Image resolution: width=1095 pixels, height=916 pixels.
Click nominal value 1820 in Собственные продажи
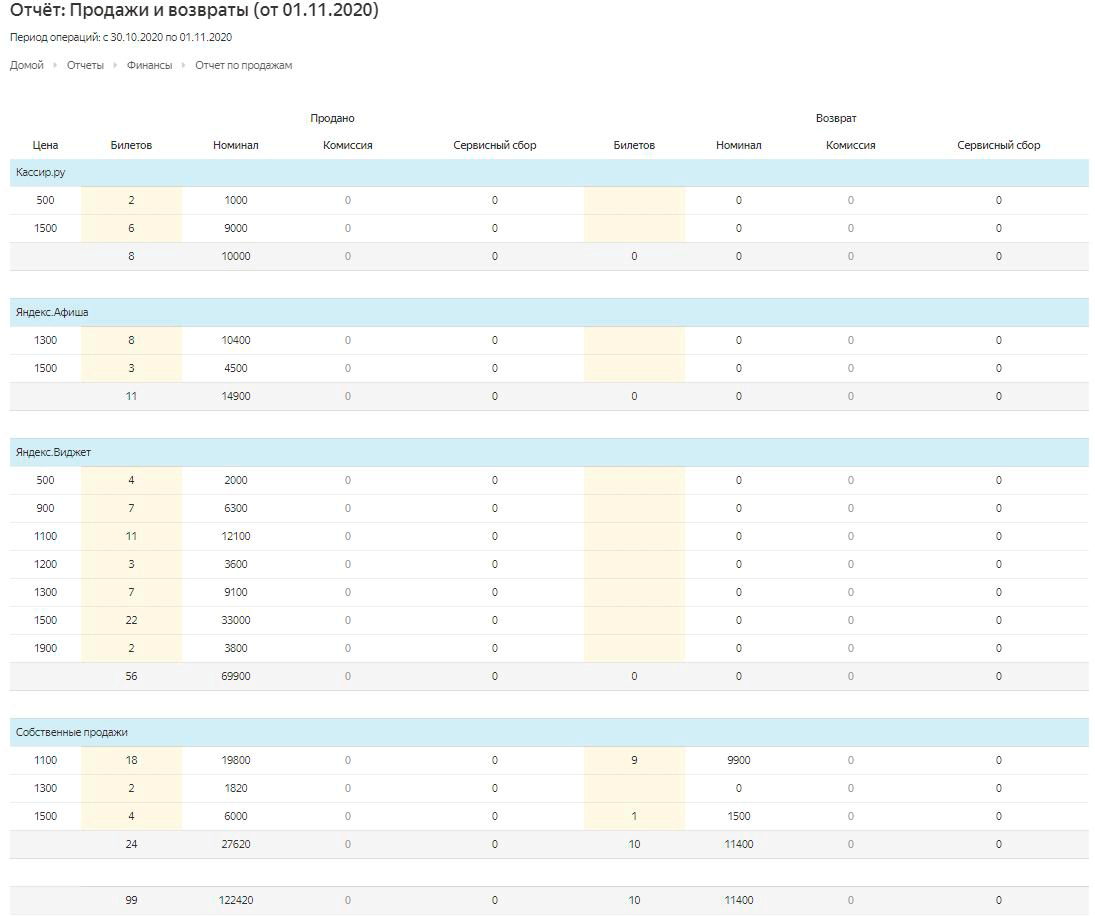[236, 788]
